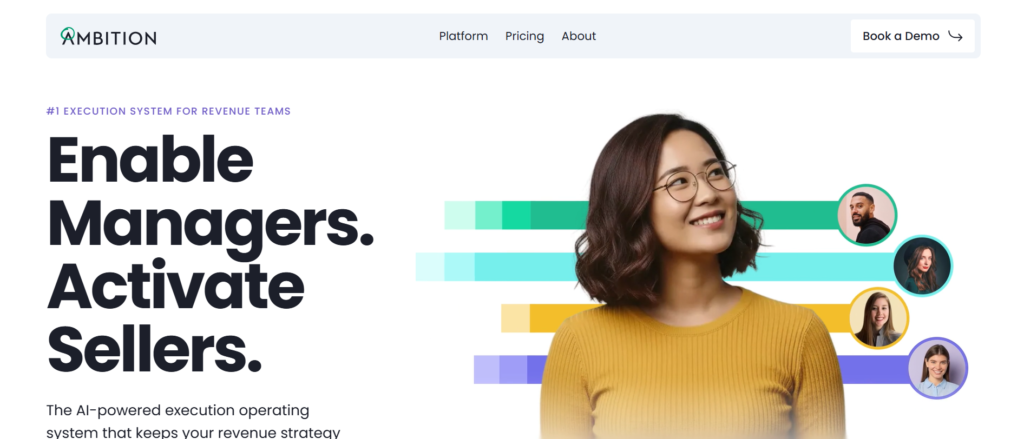Open the Platform menu item

pos(463,36)
